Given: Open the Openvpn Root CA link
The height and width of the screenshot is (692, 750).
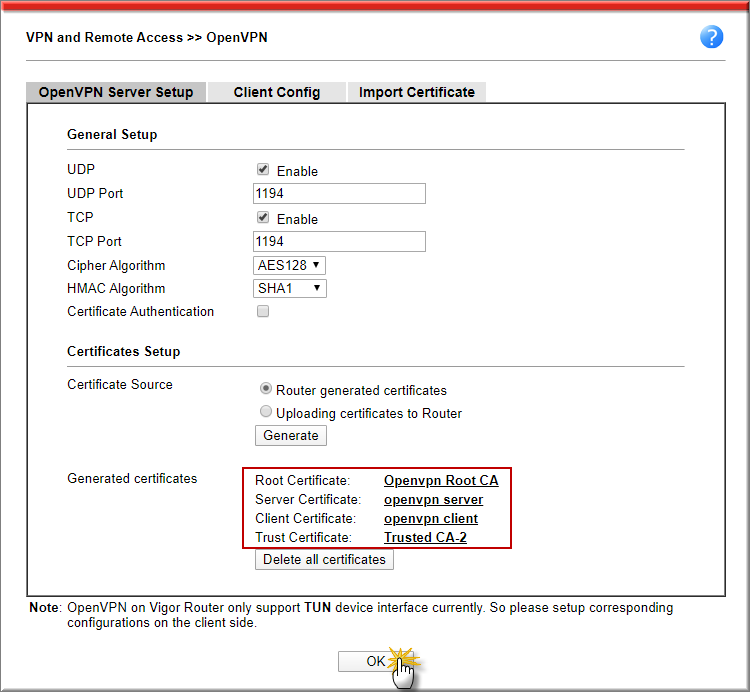Looking at the screenshot, I should click(441, 480).
